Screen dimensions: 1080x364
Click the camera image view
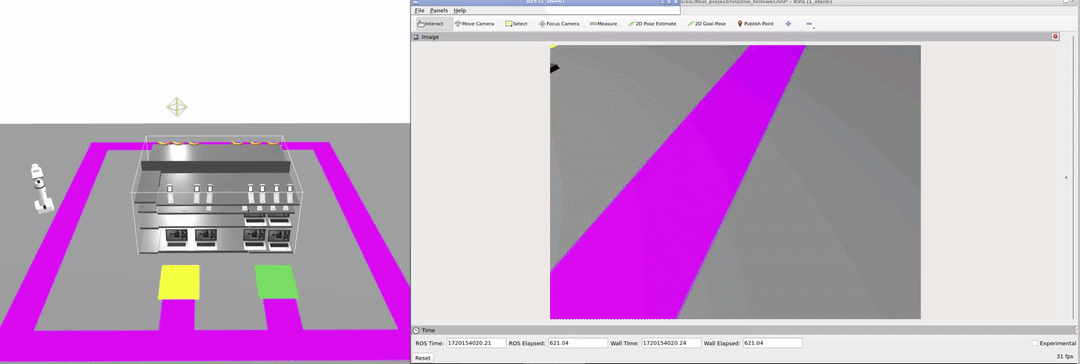point(735,182)
